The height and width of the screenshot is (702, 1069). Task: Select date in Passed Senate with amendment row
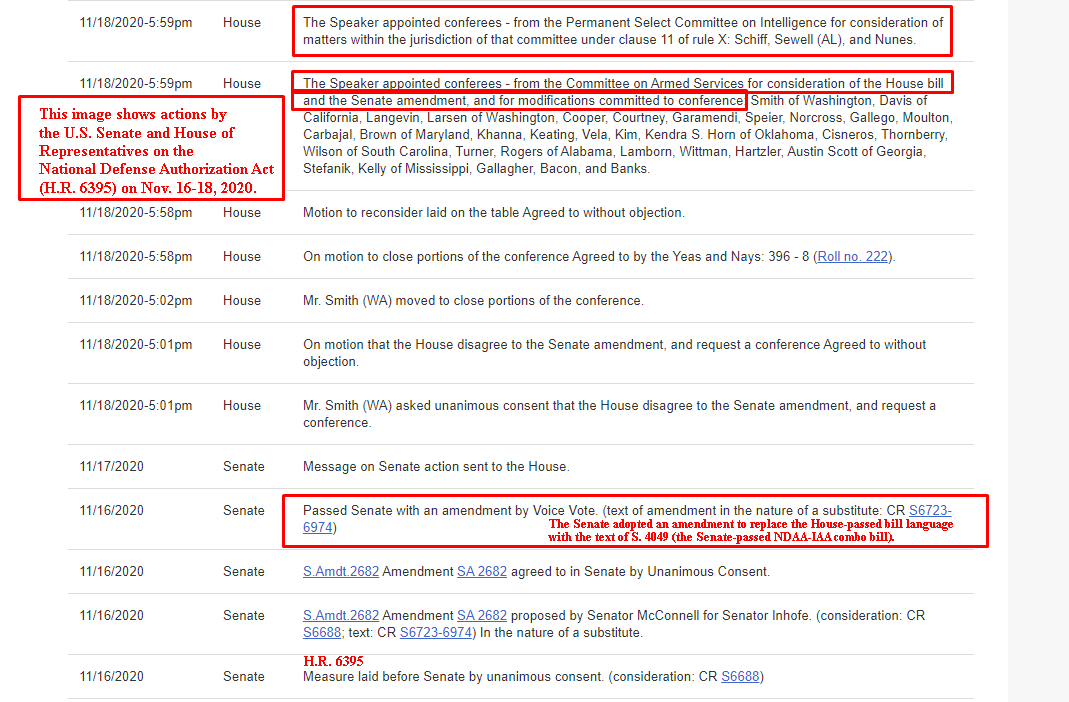coord(112,510)
